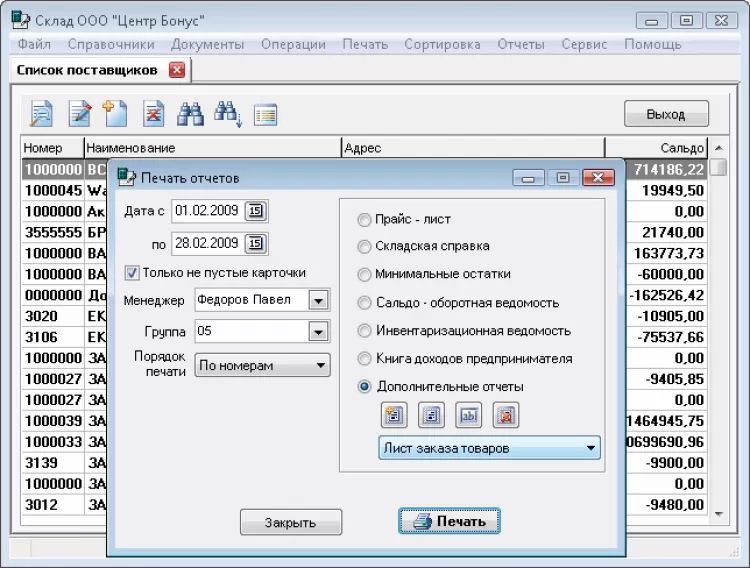
Task: Open the 'Группа' dropdown arrow
Action: click(318, 331)
